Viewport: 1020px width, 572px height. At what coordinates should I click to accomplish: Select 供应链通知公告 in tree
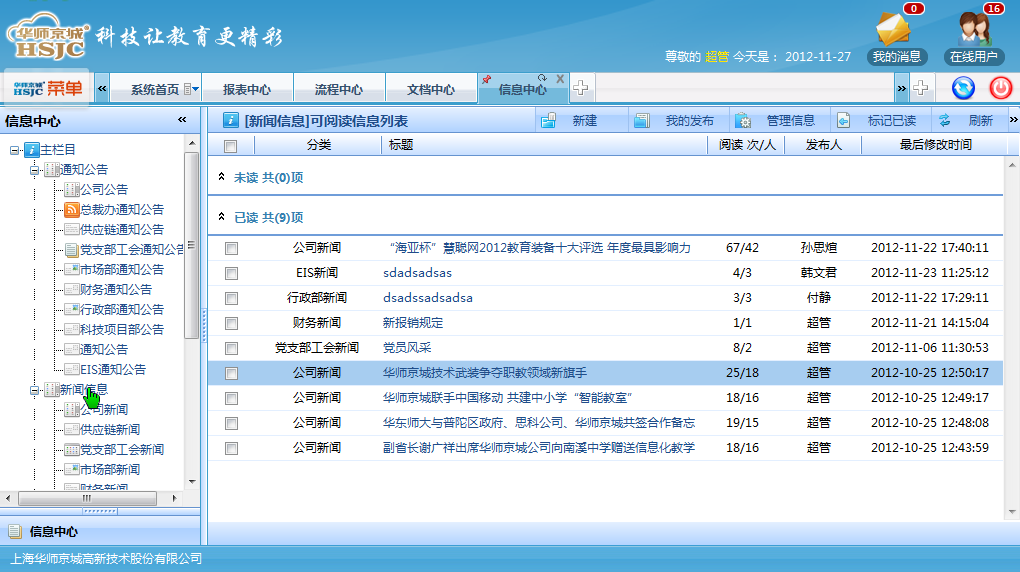click(x=122, y=230)
